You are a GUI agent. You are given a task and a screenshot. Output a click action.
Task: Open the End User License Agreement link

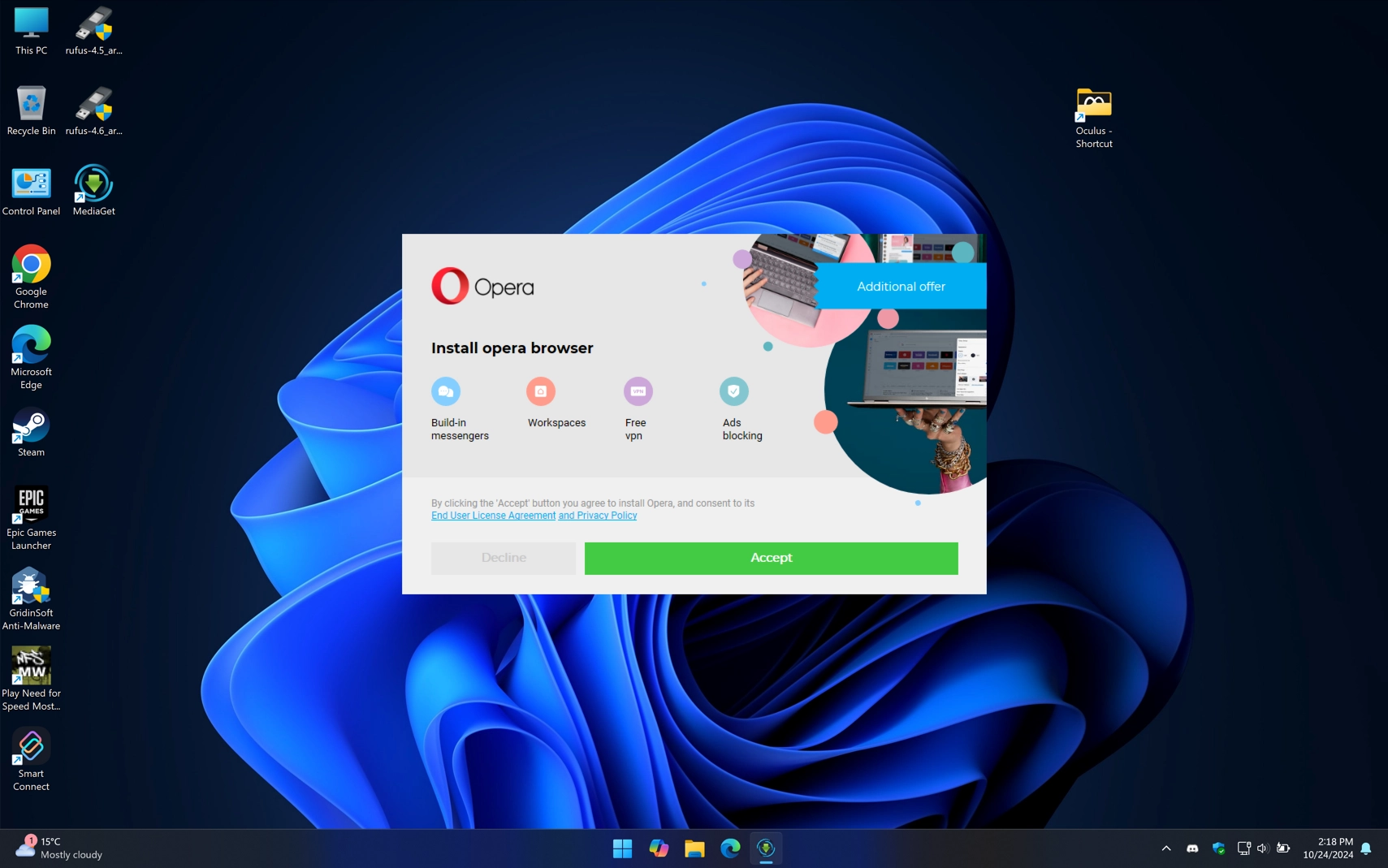point(492,515)
